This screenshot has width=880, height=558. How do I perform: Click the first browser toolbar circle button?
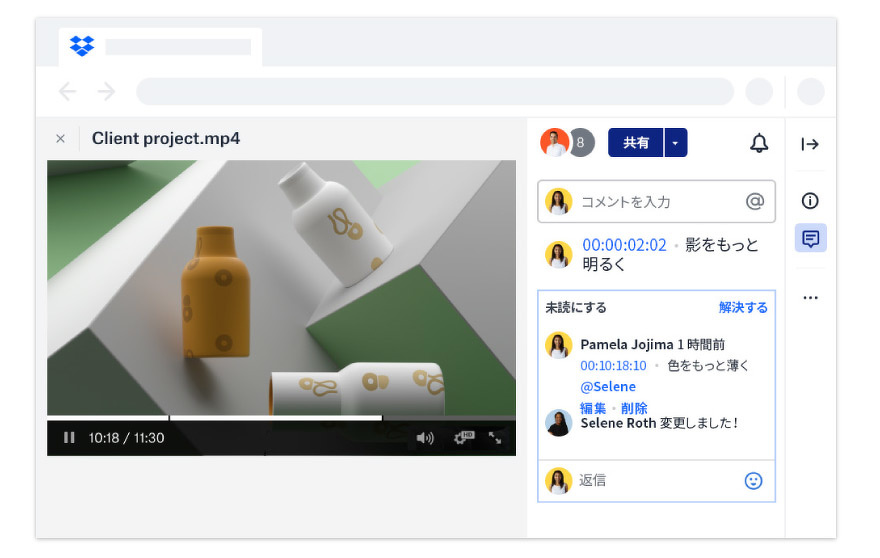[x=759, y=92]
